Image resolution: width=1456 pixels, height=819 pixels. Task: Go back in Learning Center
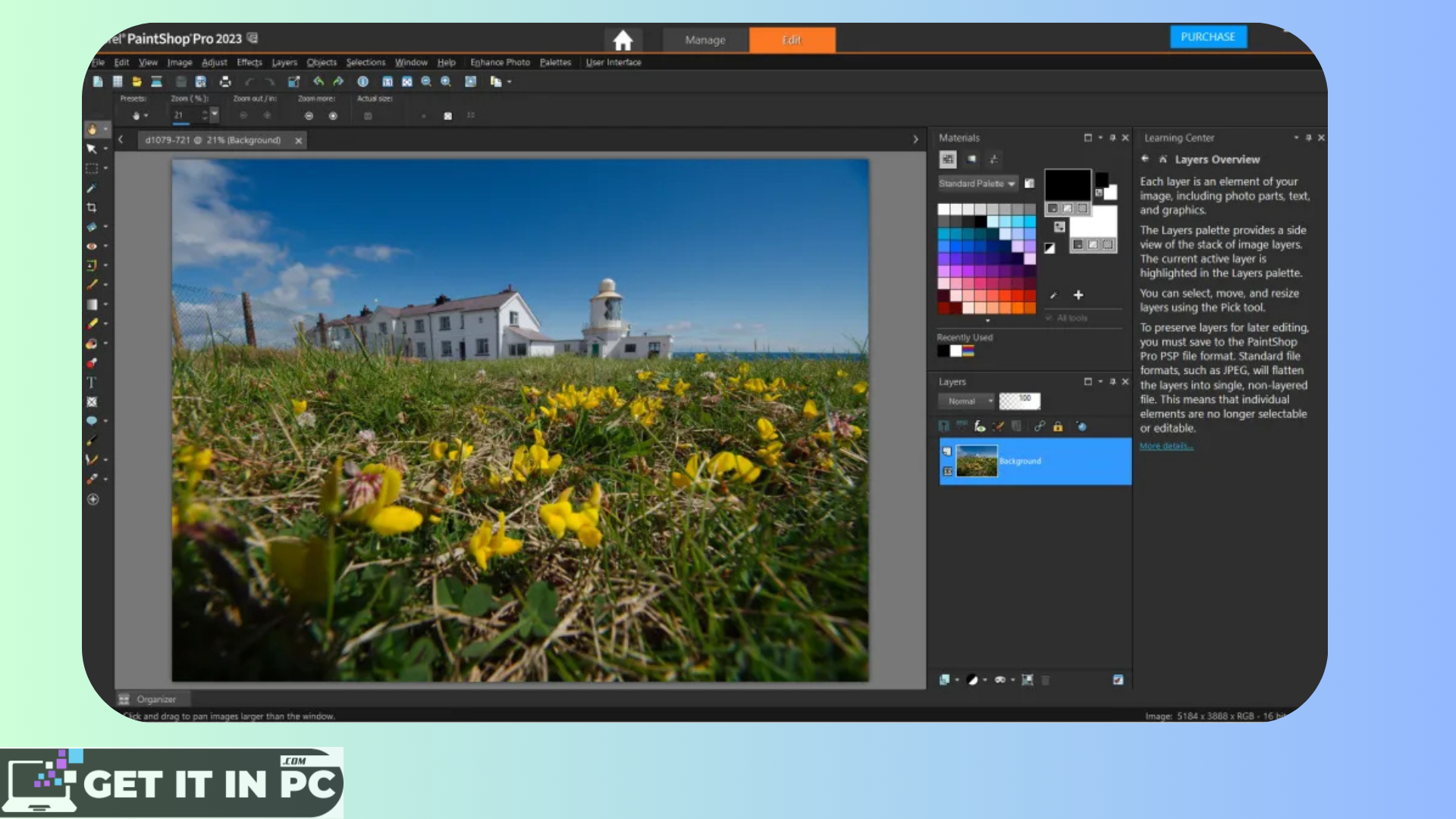1145,158
